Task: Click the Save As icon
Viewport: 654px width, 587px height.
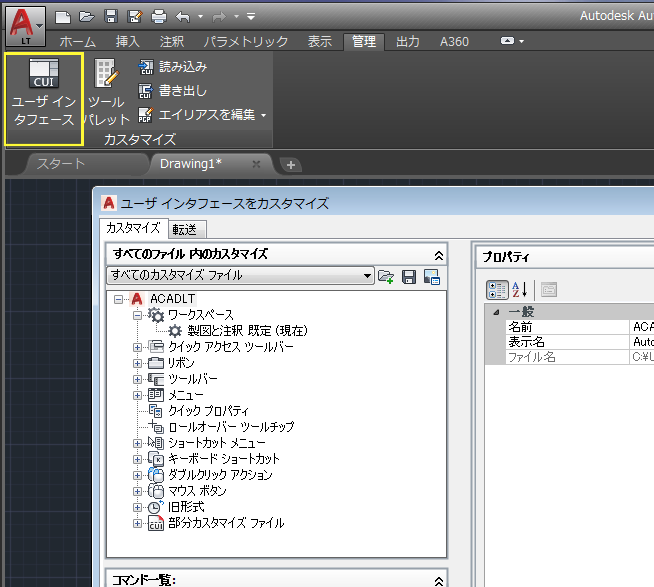Action: point(135,17)
